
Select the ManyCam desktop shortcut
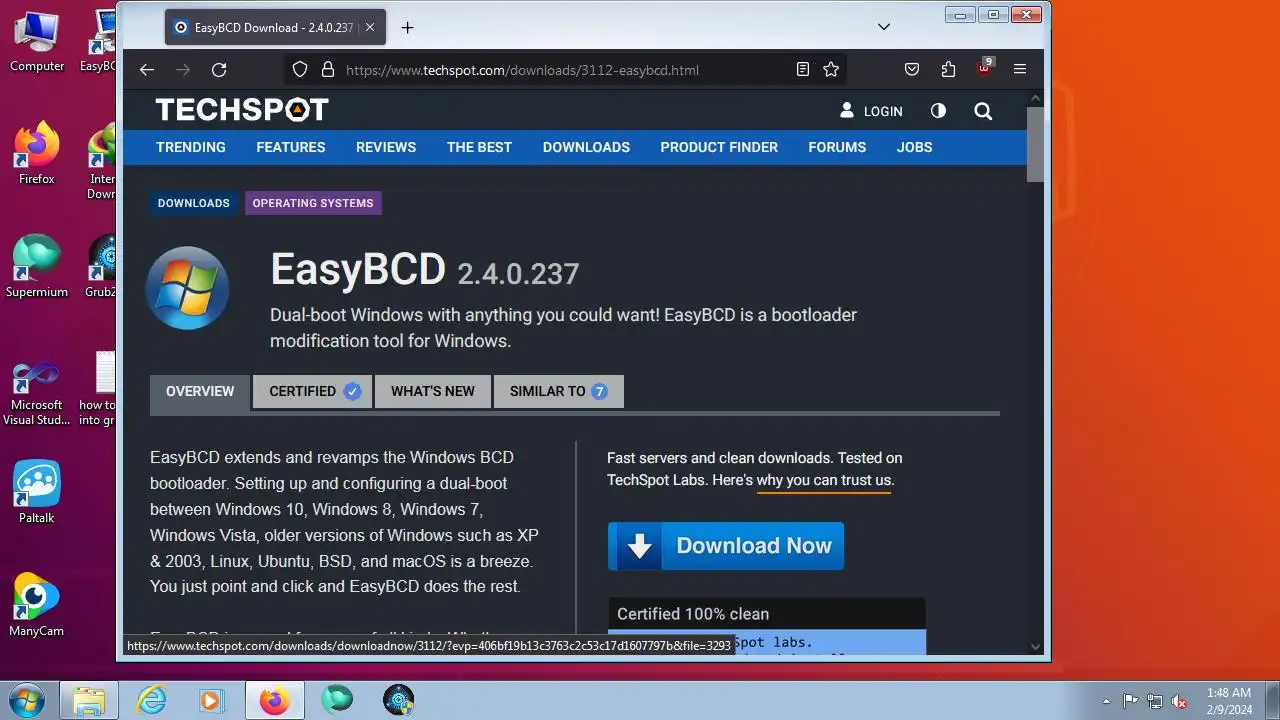click(x=37, y=606)
